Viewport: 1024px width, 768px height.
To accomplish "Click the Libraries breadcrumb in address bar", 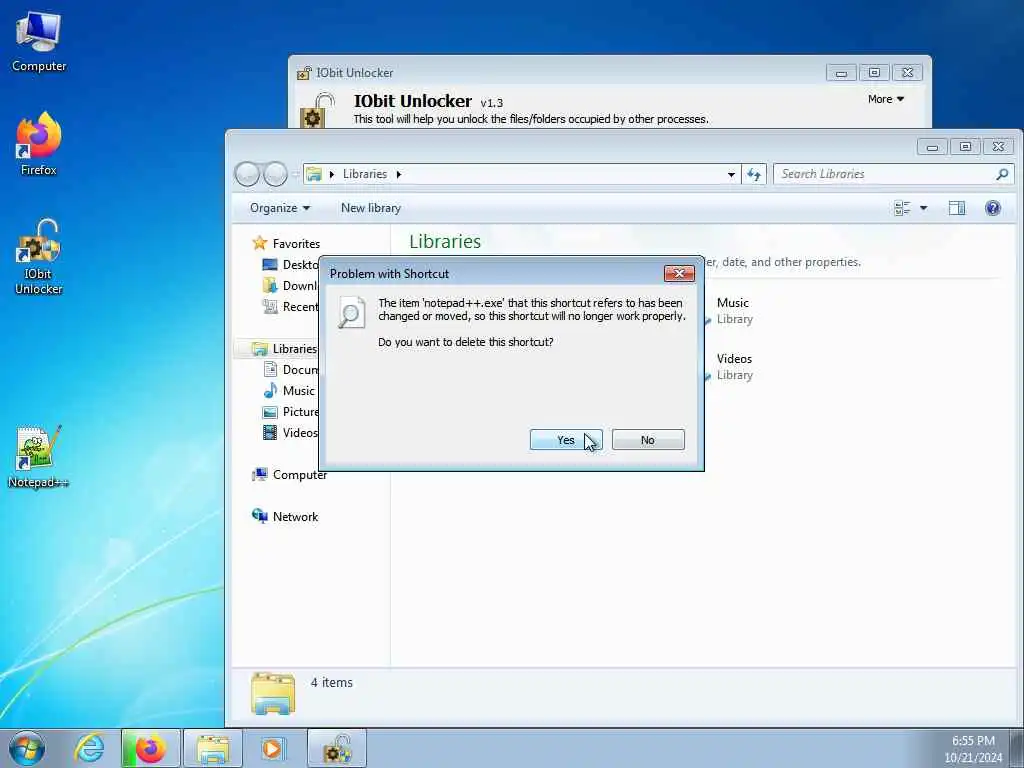I will point(364,174).
